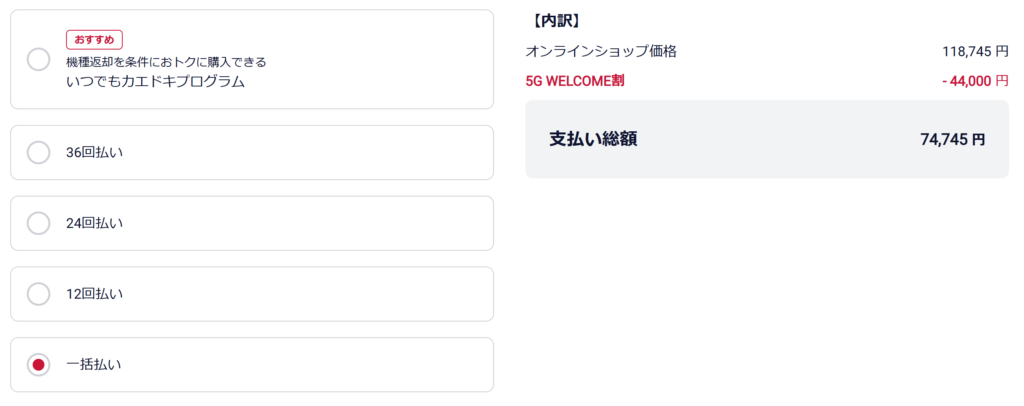Click the selected 一括払い radio button
Image resolution: width=1024 pixels, height=406 pixels.
38,365
